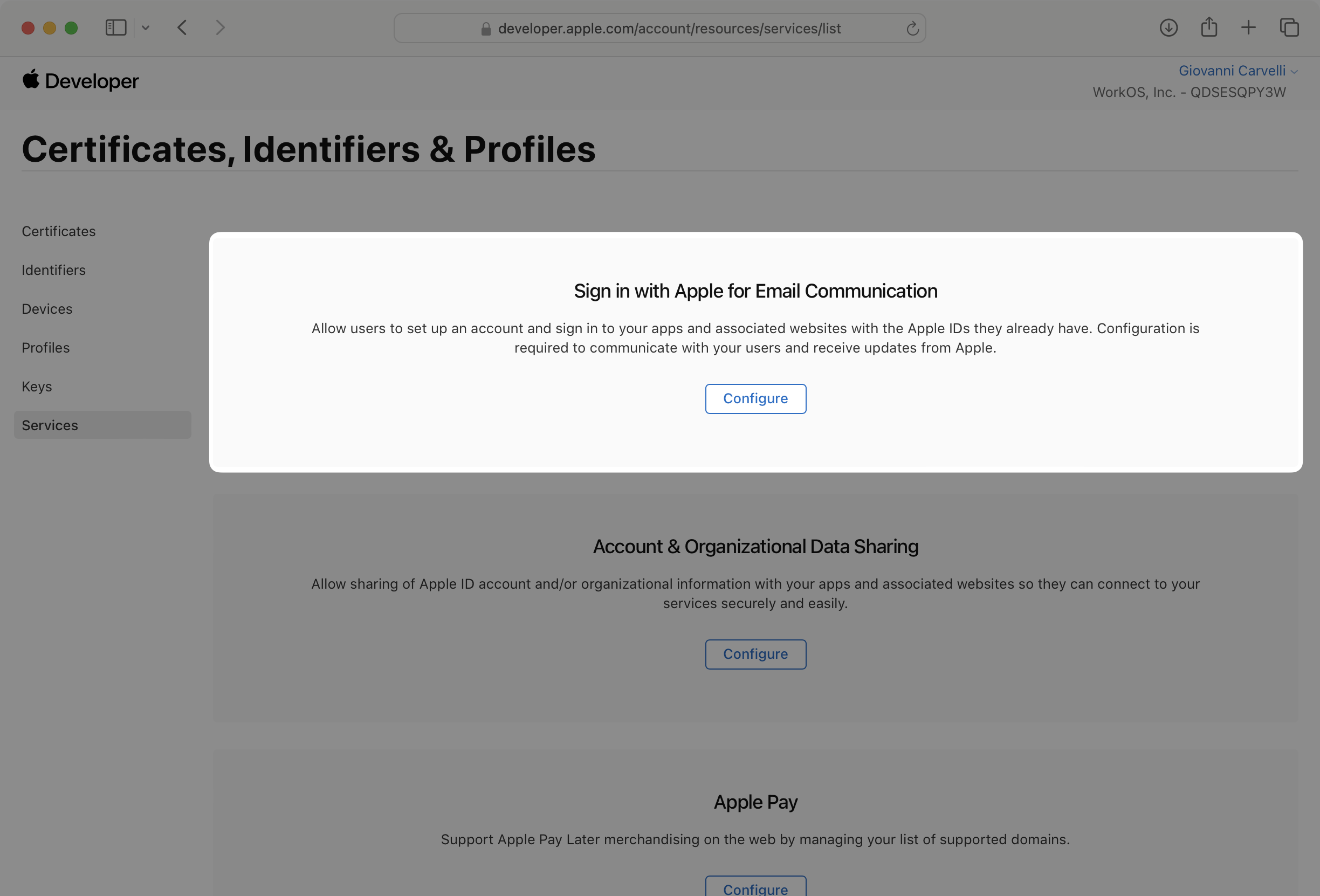The width and height of the screenshot is (1320, 896).
Task: Toggle the Safari sidebar icon
Action: (x=116, y=27)
